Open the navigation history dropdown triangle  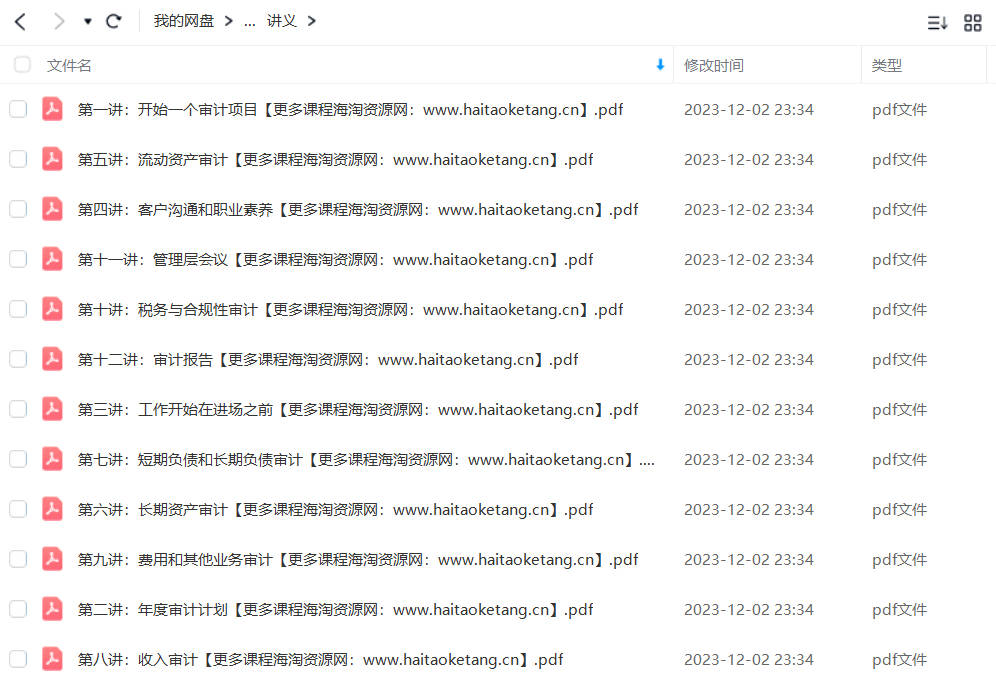[88, 22]
